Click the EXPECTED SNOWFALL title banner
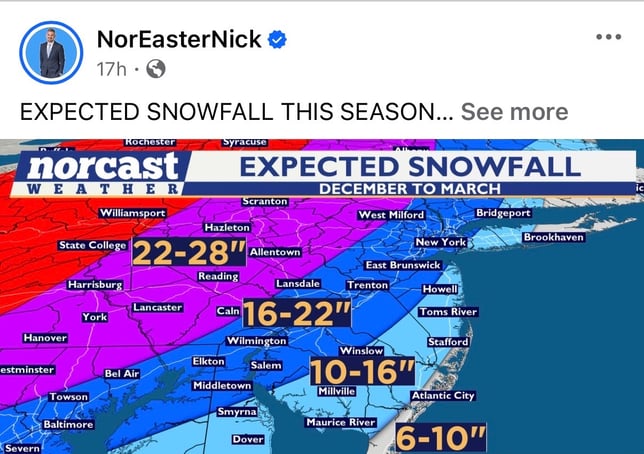Screen dimensions: 644x454 [410, 165]
